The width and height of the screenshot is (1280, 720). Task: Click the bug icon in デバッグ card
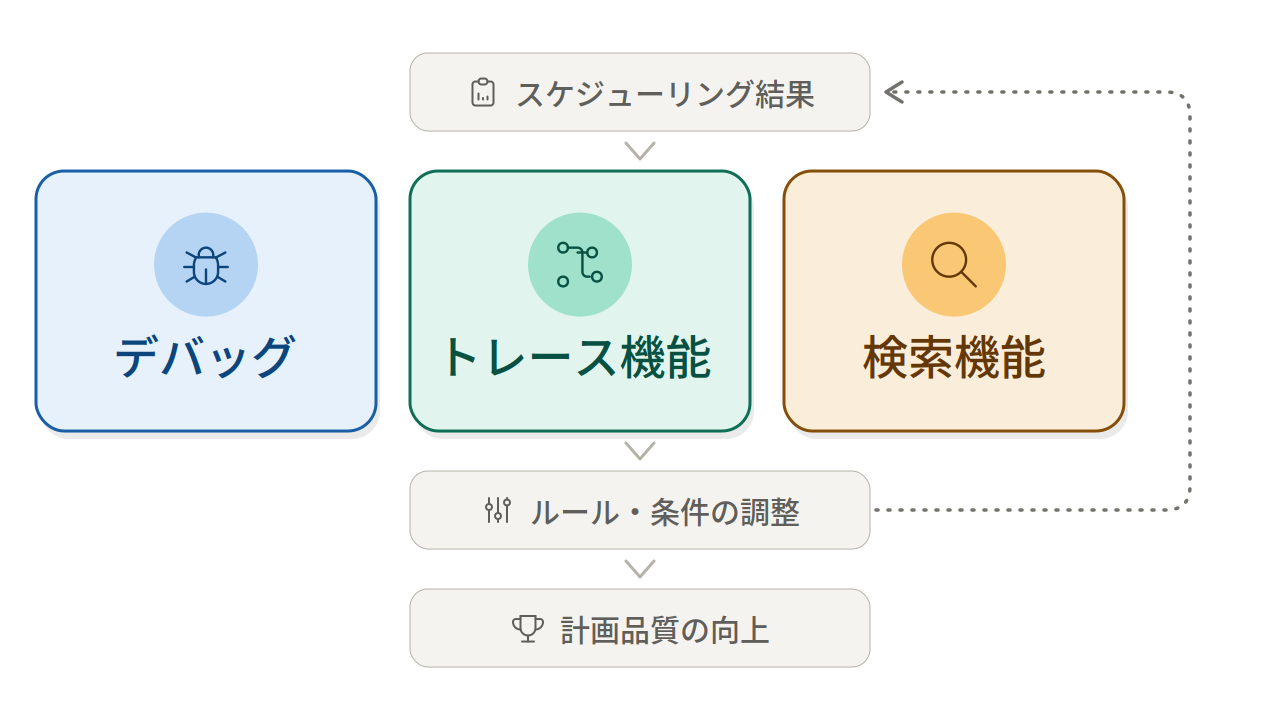(x=206, y=265)
